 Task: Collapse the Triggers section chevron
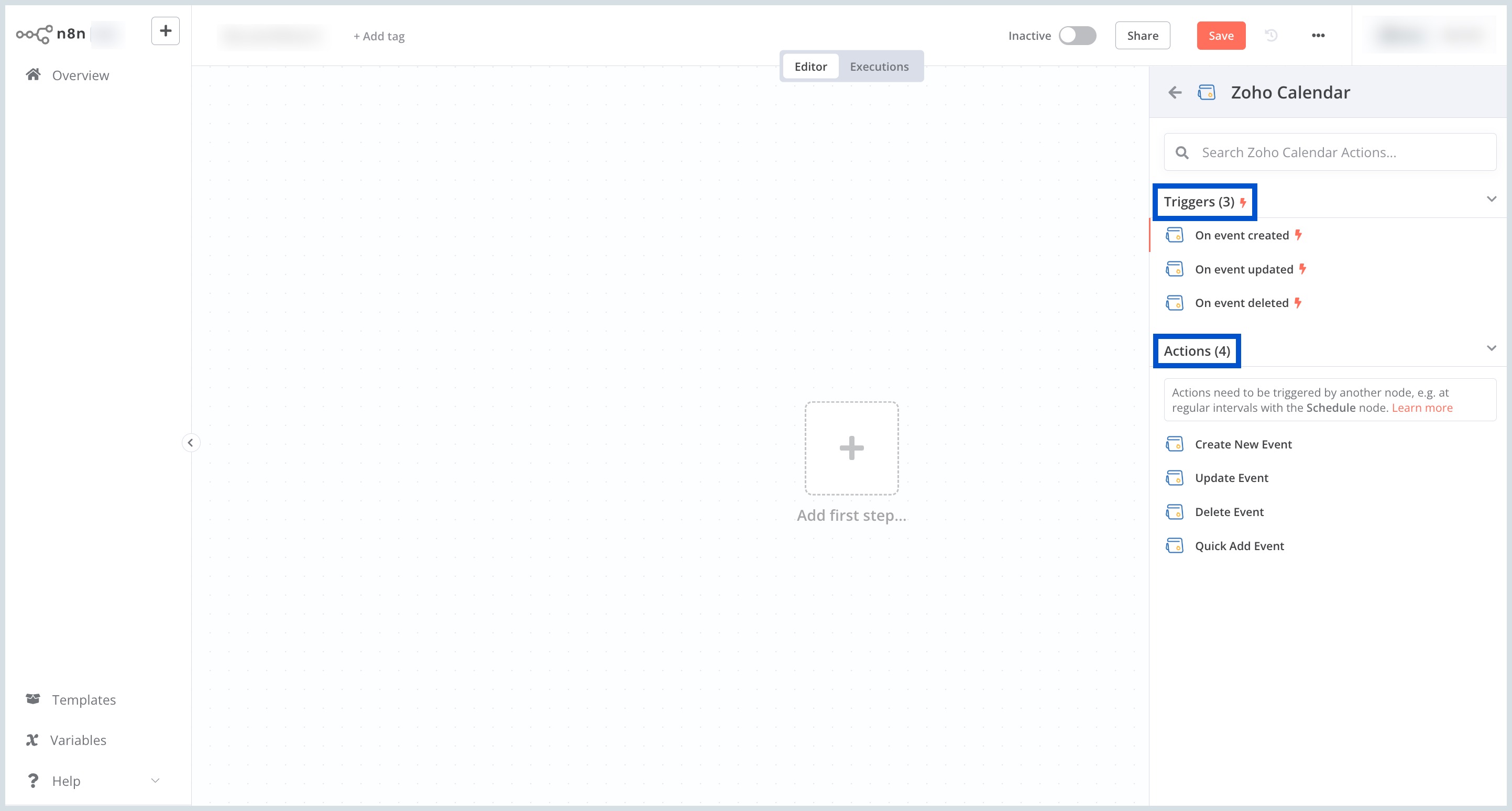click(x=1492, y=199)
